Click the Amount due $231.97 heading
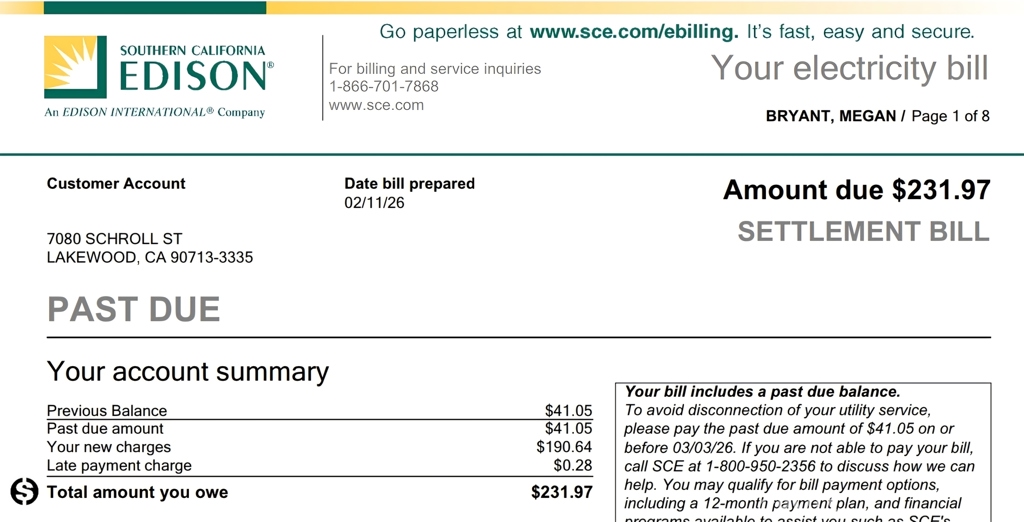1024x522 pixels. (x=856, y=190)
